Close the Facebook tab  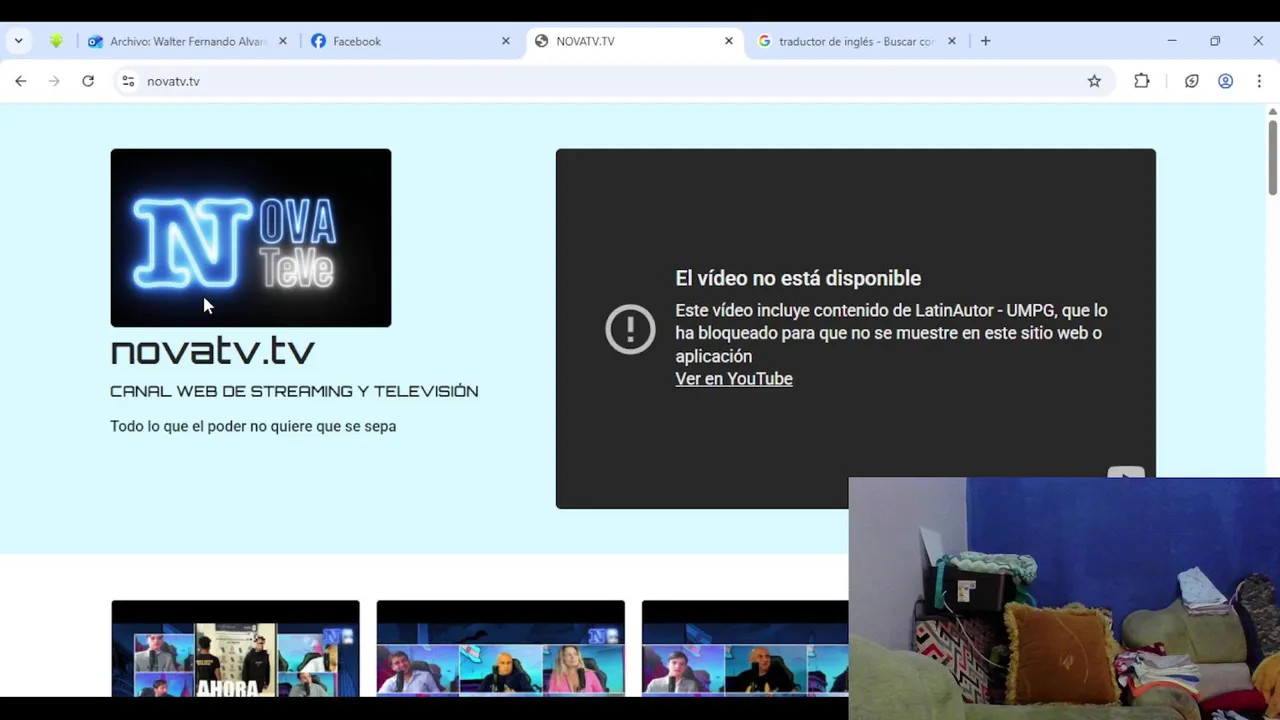point(506,41)
